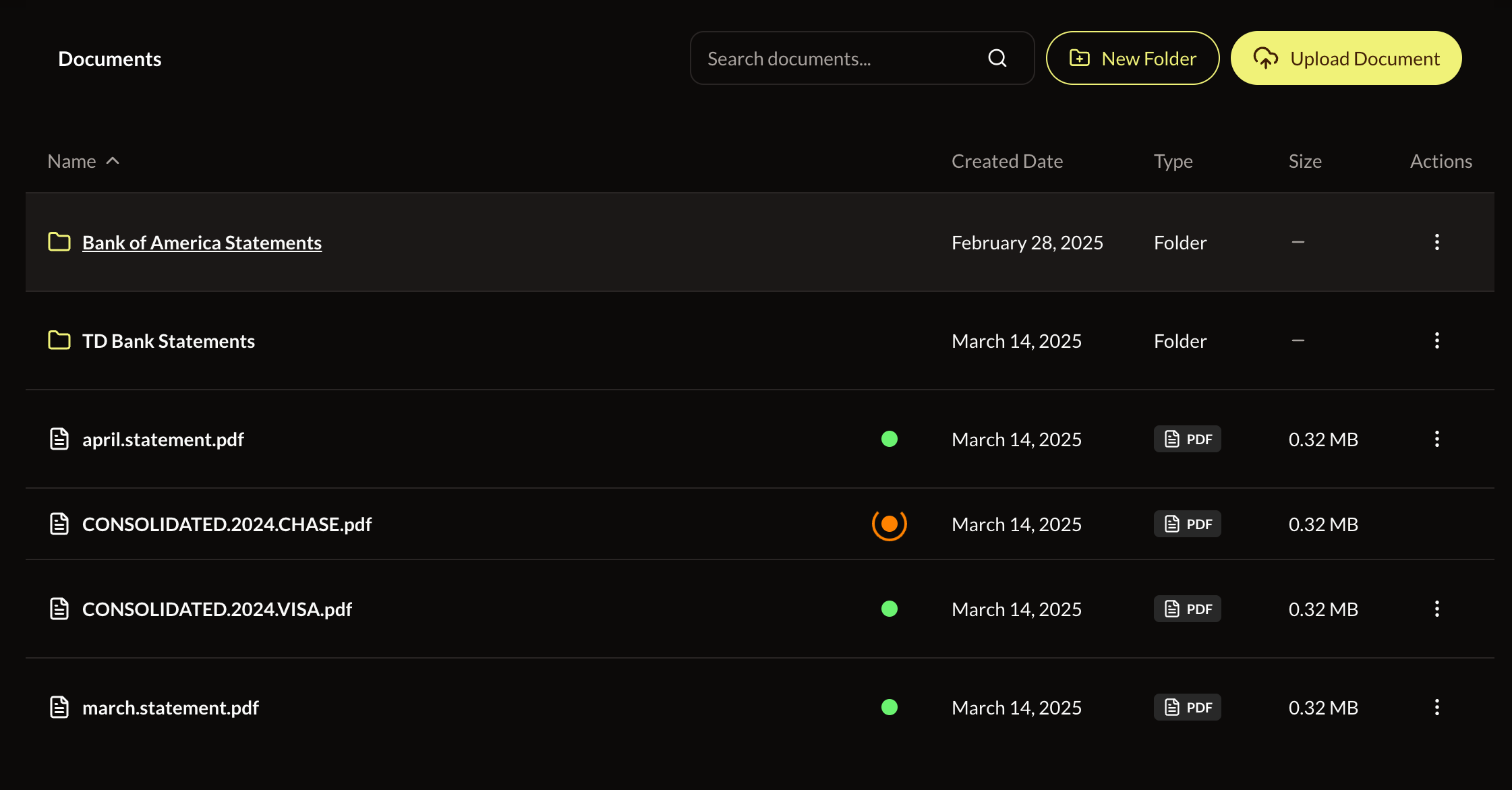The image size is (1512, 790).
Task: Click the Search documents input field
Action: pyautogui.click(x=836, y=59)
